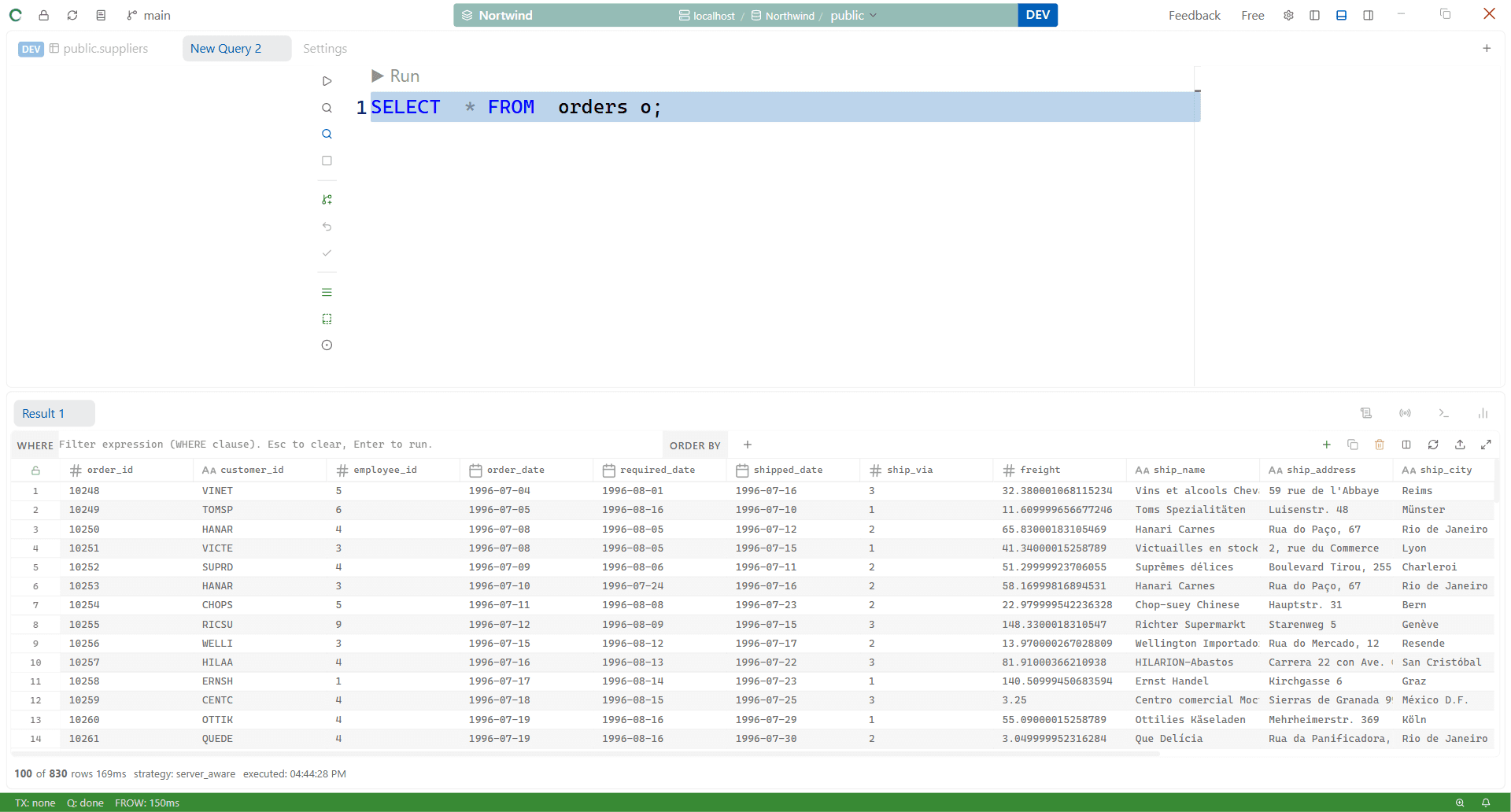Click the circle-dot icon below selection icon
Screen dimensions: 1511x812
point(327,345)
